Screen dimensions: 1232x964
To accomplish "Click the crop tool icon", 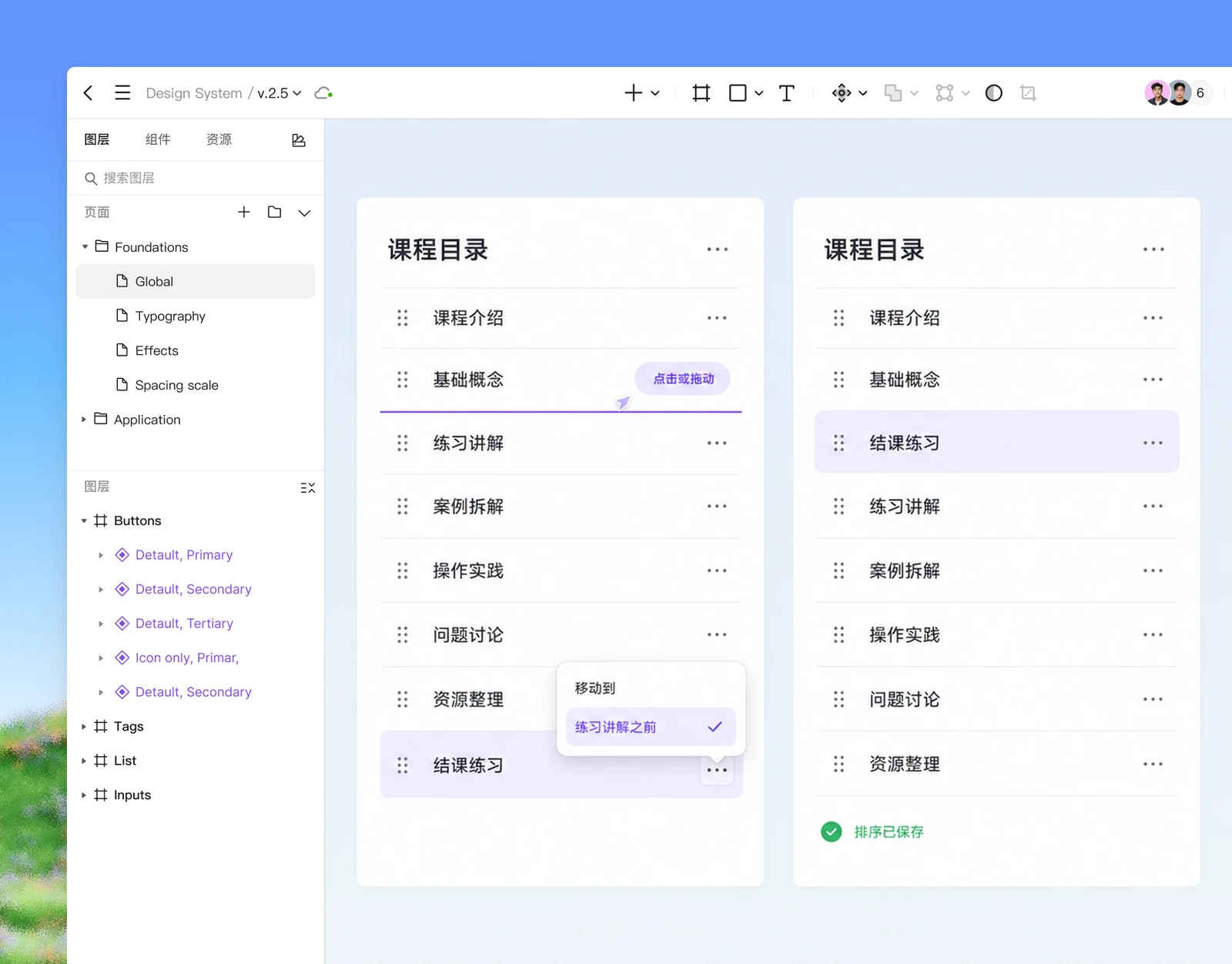I will coord(1028,93).
